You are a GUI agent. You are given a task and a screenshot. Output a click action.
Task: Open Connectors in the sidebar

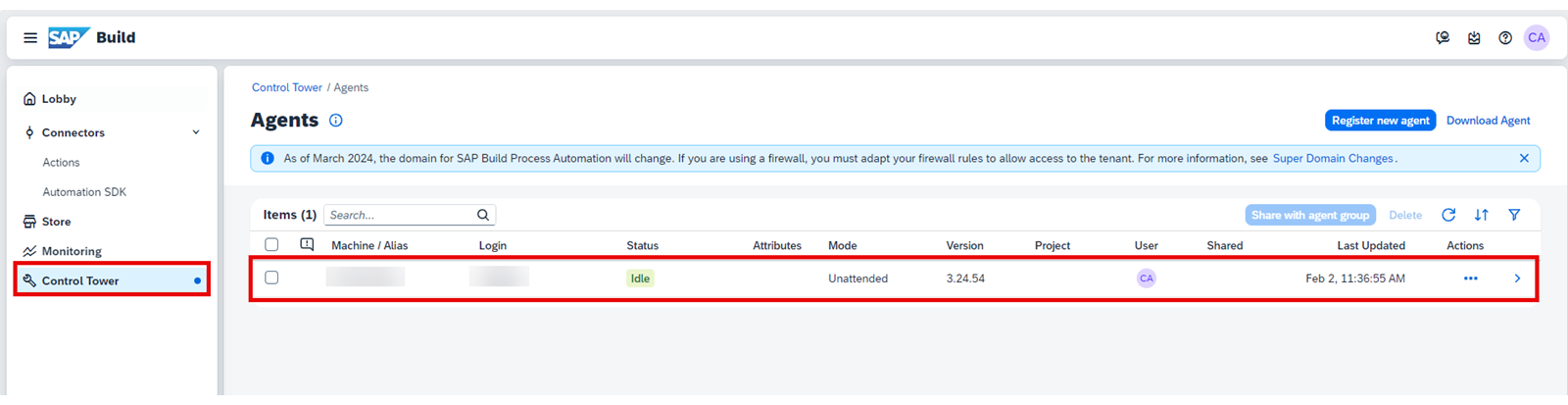tap(73, 132)
